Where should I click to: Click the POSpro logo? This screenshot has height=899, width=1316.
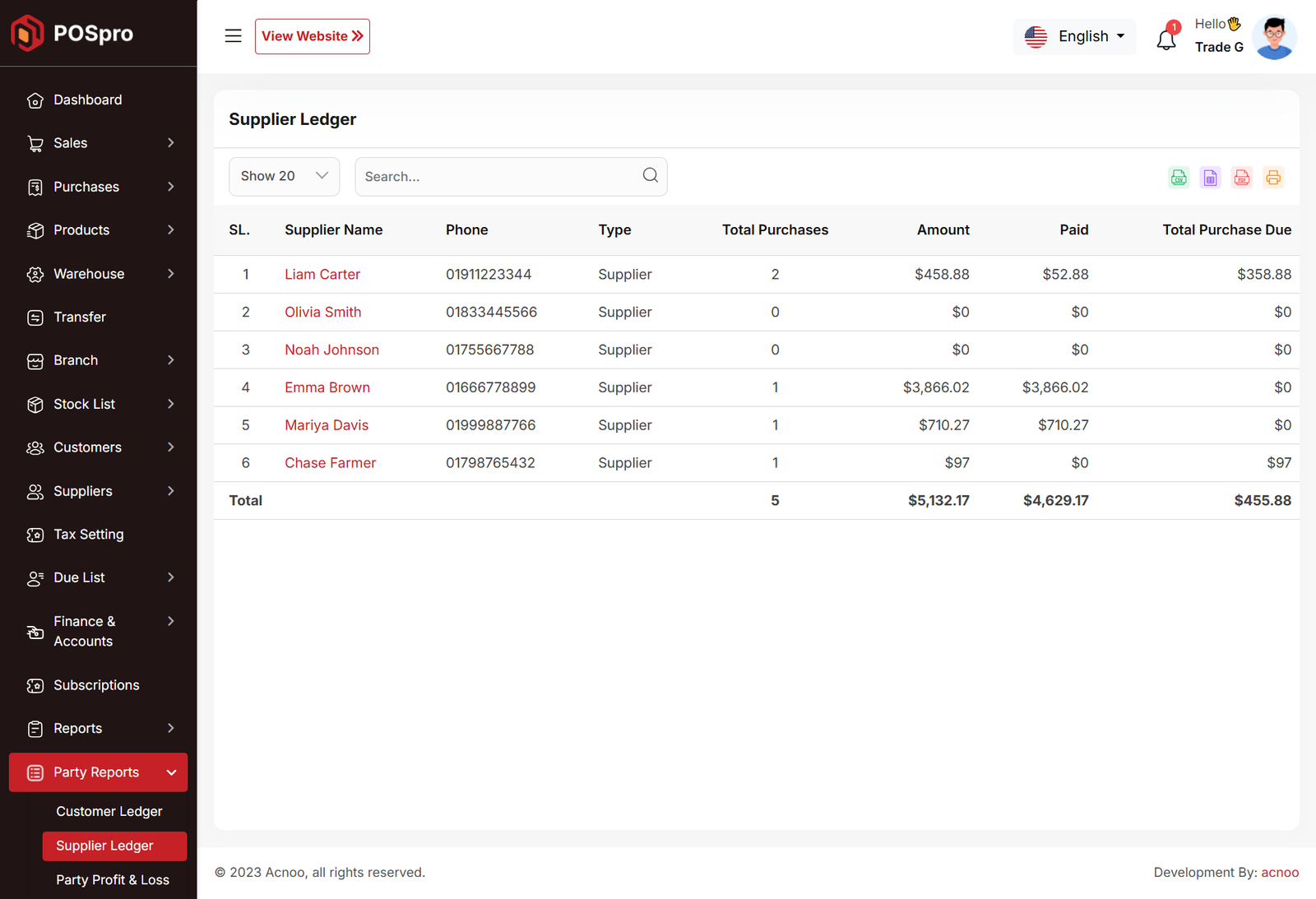click(x=72, y=33)
